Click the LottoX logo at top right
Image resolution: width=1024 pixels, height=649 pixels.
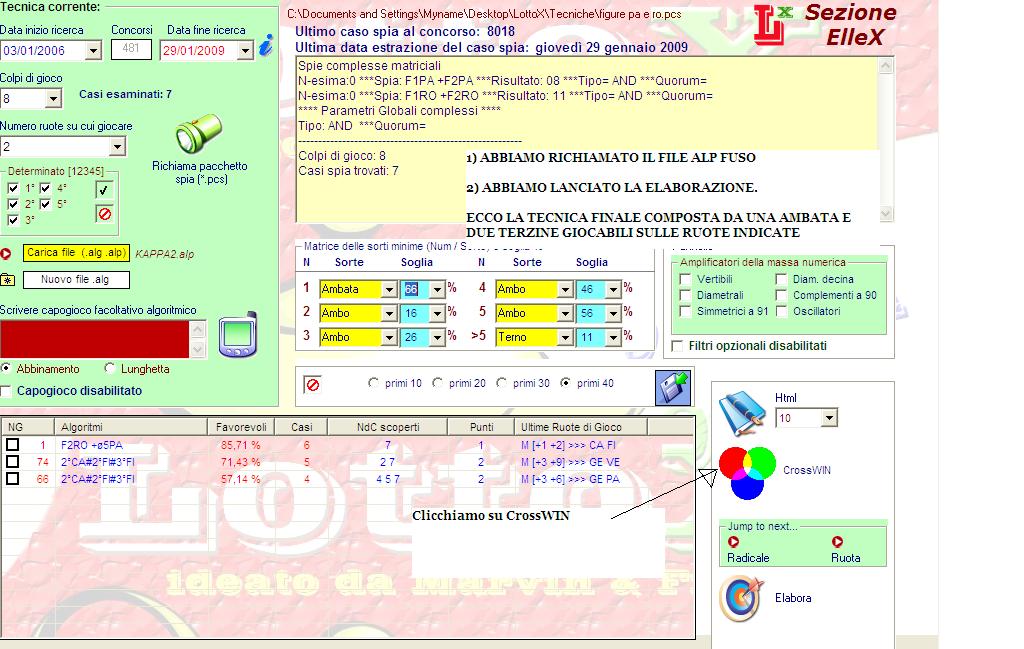click(x=773, y=25)
